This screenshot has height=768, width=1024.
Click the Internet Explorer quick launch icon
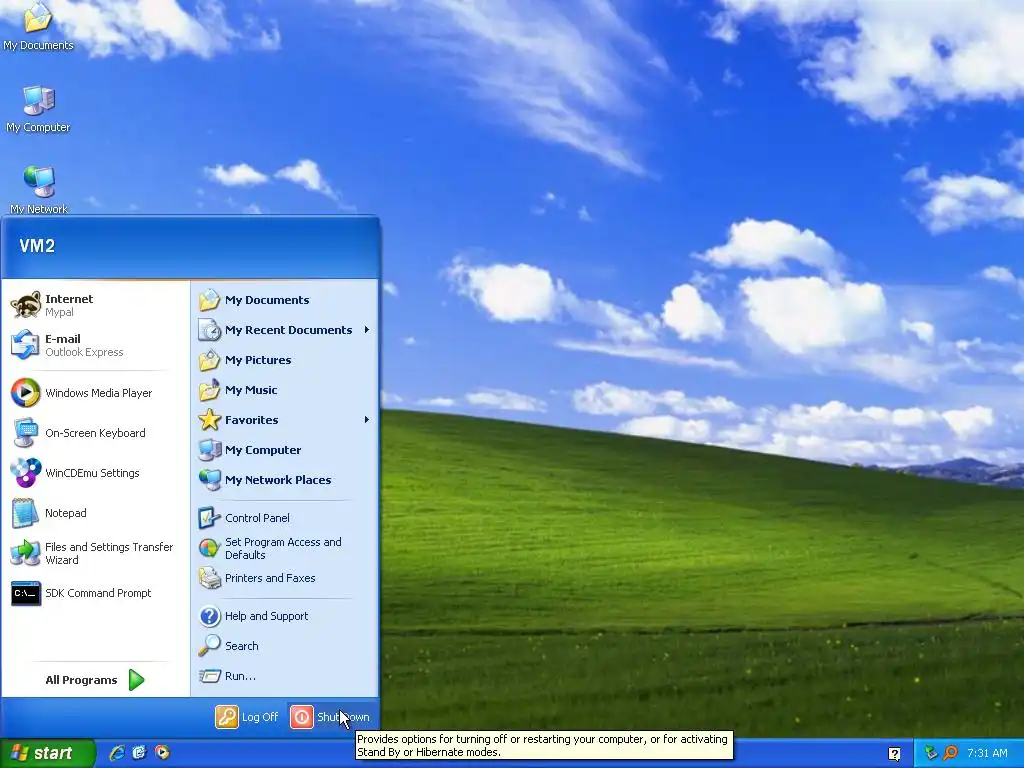[117, 753]
